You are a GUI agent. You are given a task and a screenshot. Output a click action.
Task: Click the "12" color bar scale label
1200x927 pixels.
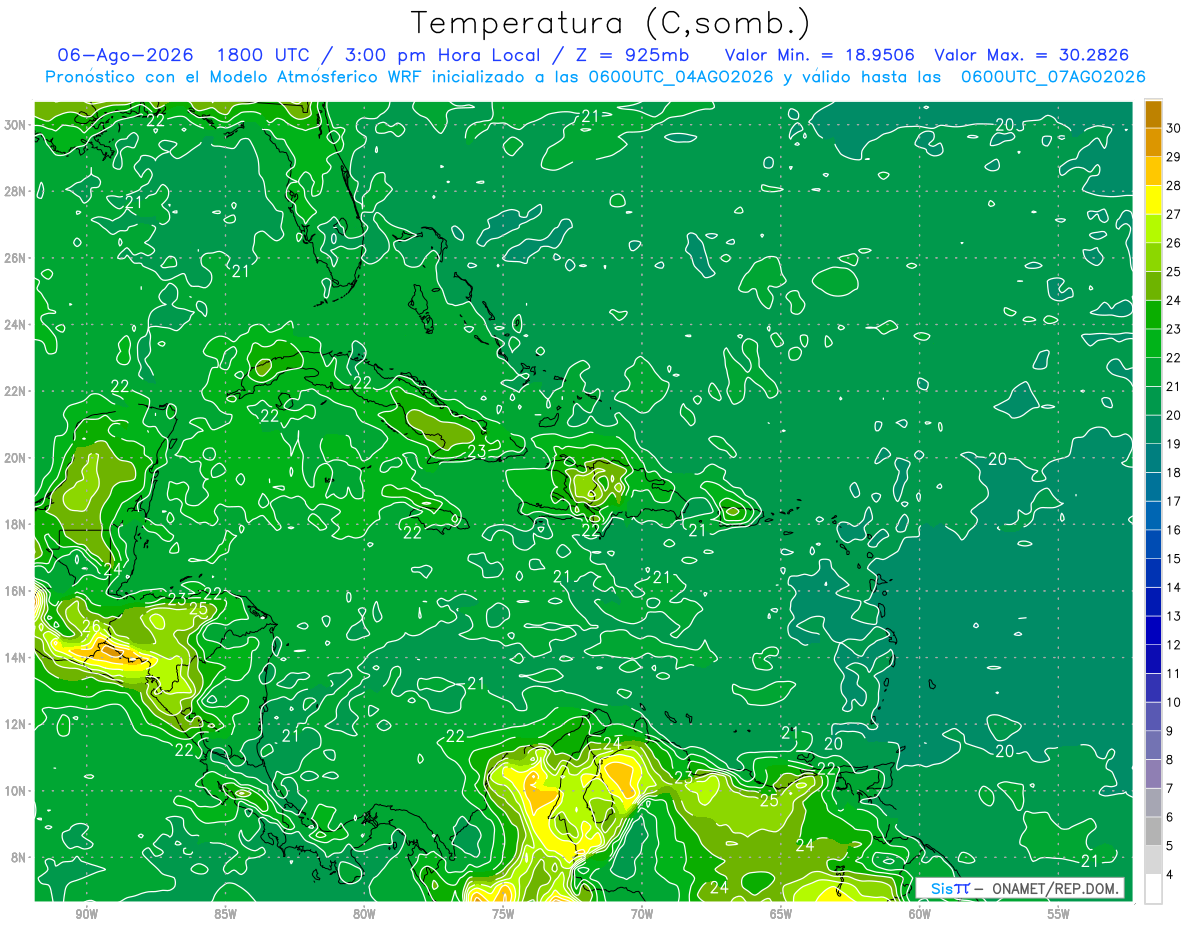[1173, 645]
